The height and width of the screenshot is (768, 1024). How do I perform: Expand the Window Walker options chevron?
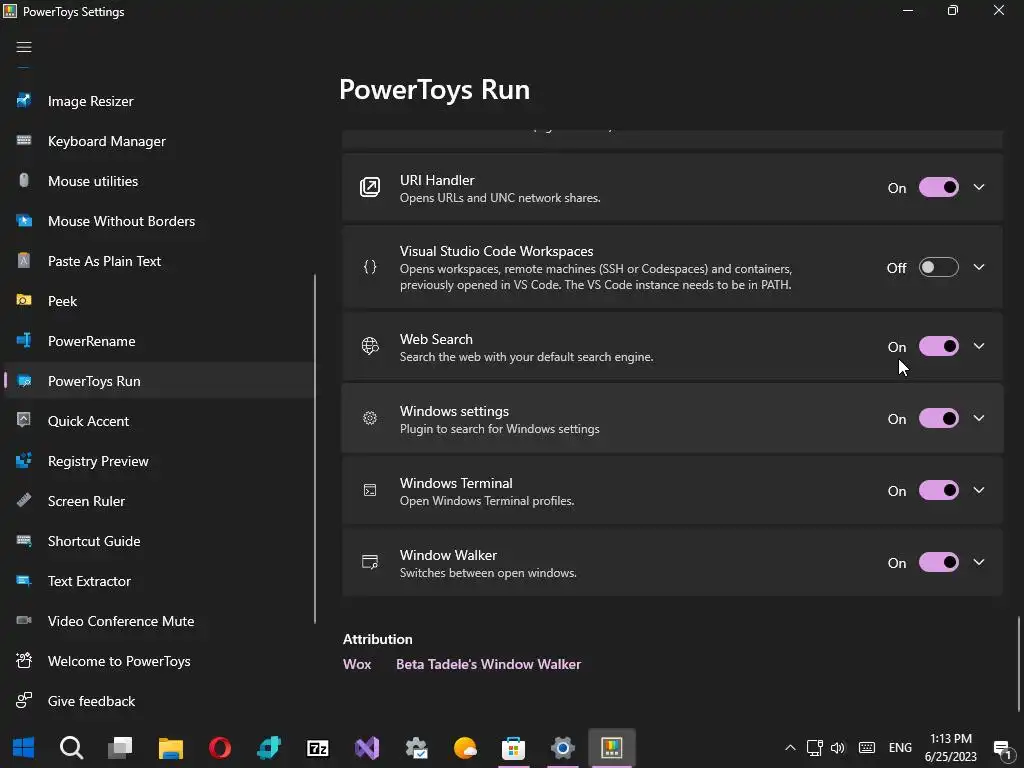click(x=979, y=562)
